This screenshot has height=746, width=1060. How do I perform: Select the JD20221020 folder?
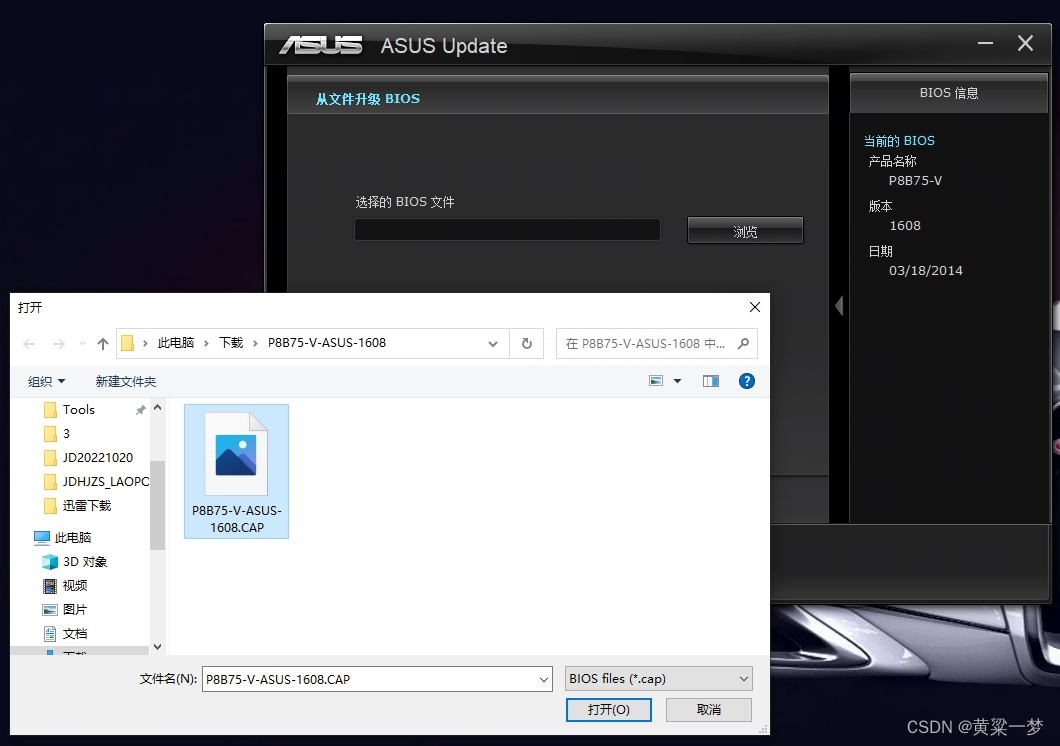pyautogui.click(x=97, y=457)
